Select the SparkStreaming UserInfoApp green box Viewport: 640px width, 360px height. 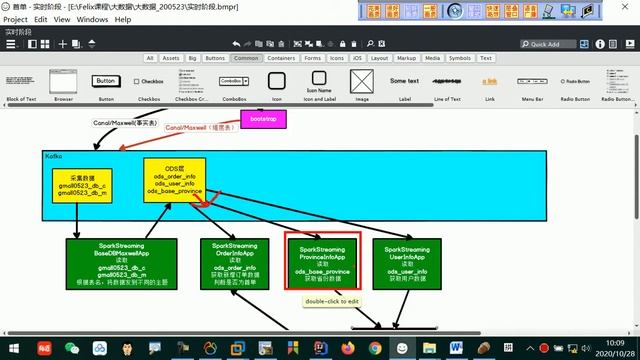[x=407, y=264]
